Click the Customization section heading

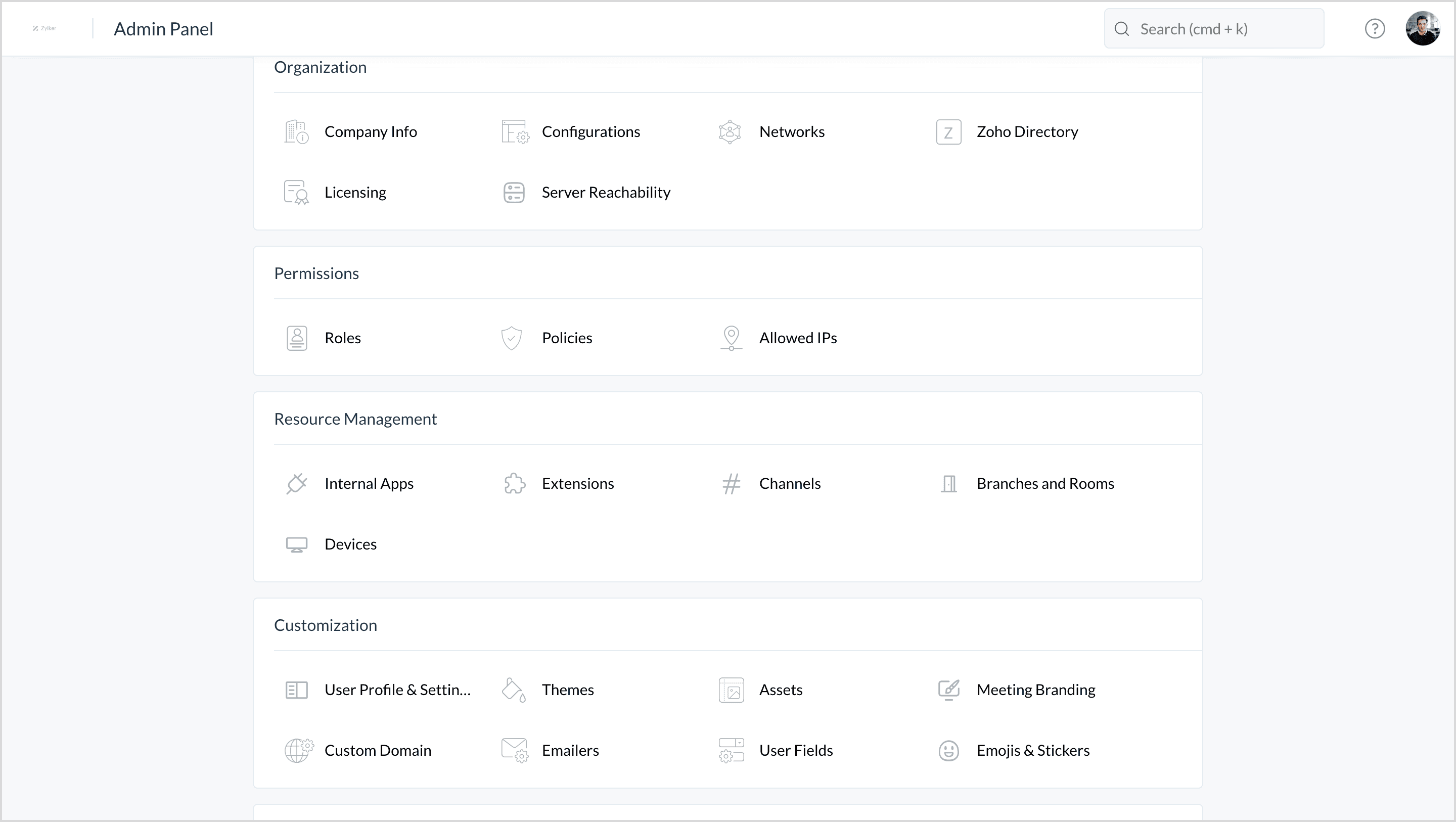(326, 625)
